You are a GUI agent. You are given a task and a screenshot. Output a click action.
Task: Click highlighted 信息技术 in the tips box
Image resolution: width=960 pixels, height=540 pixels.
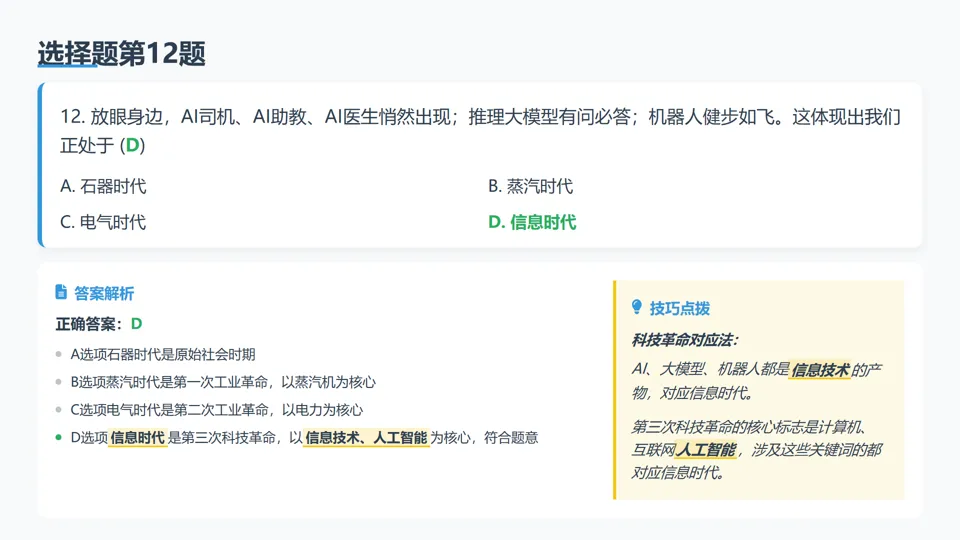coord(820,370)
